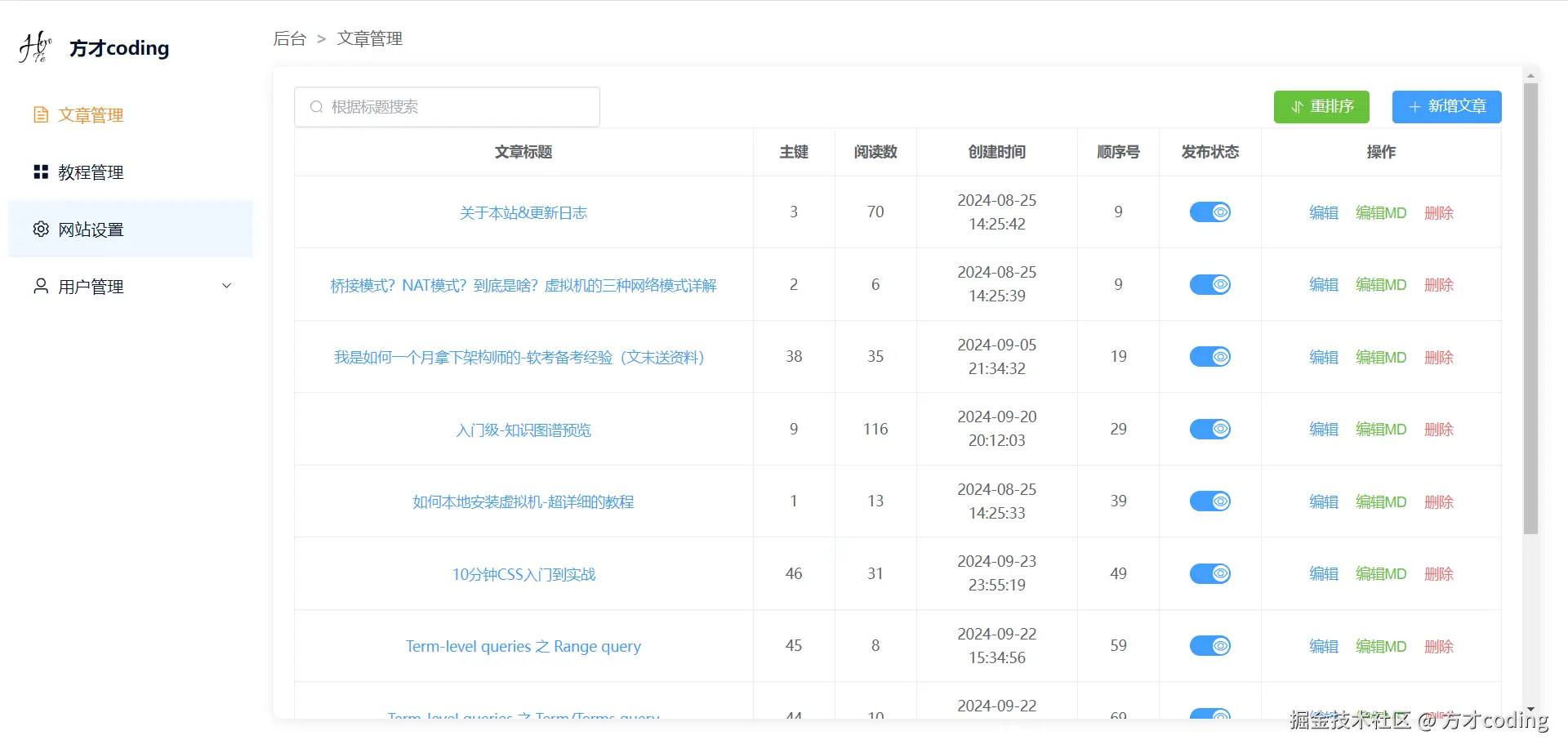Click the sort arrows icon on 重排序

1297,107
